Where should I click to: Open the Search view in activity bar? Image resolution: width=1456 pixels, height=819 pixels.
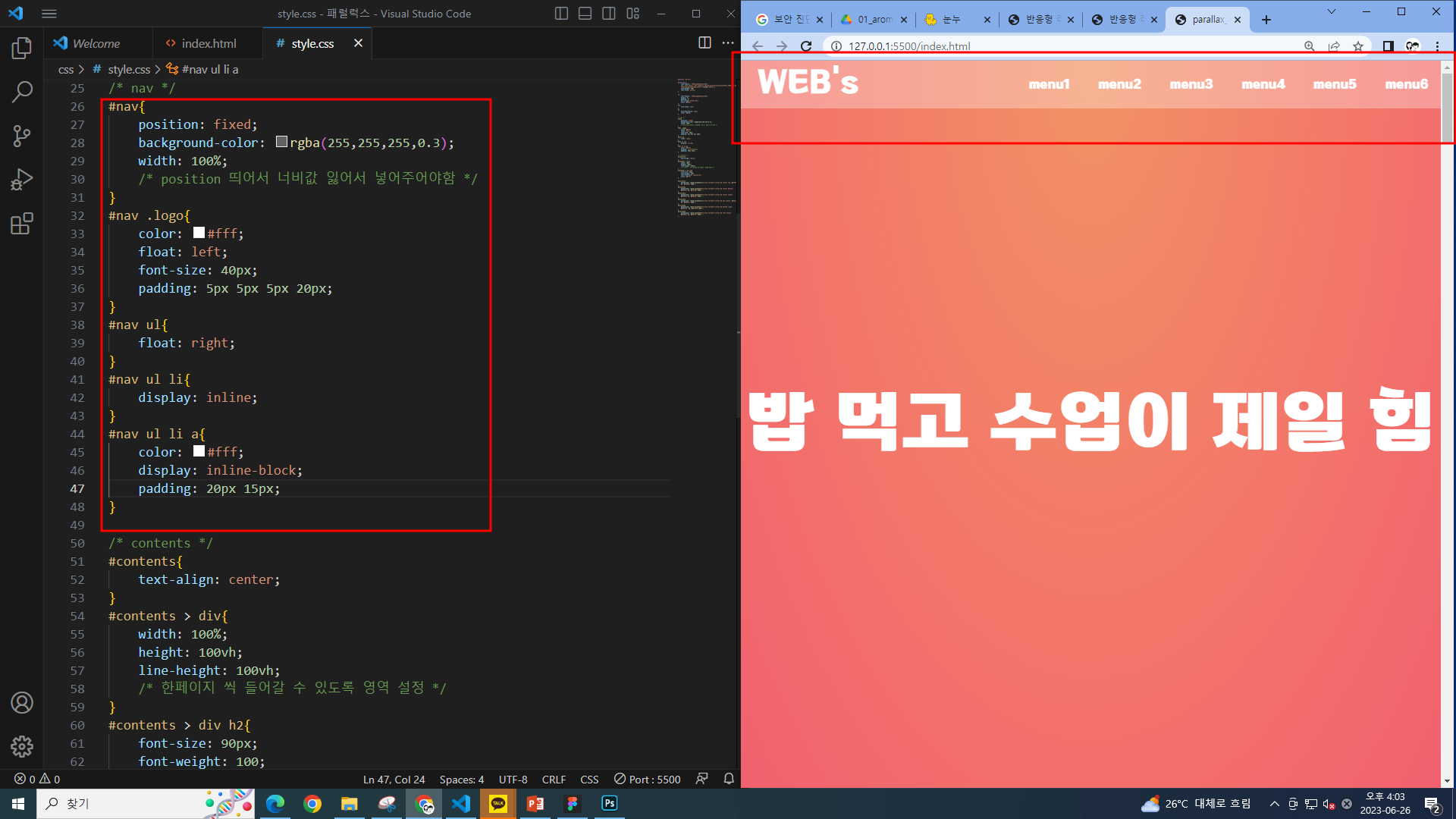(x=22, y=92)
